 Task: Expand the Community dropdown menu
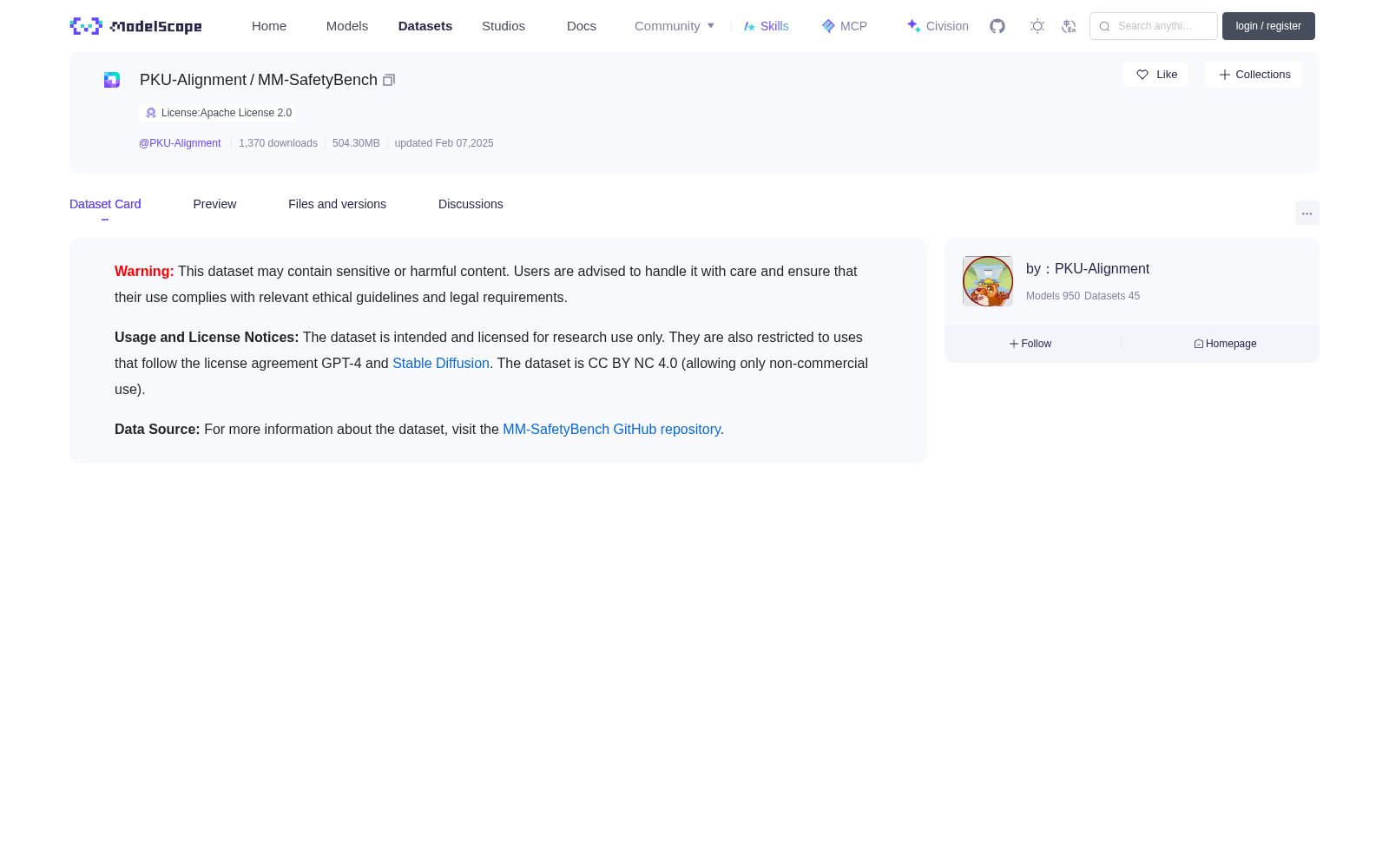point(675,26)
